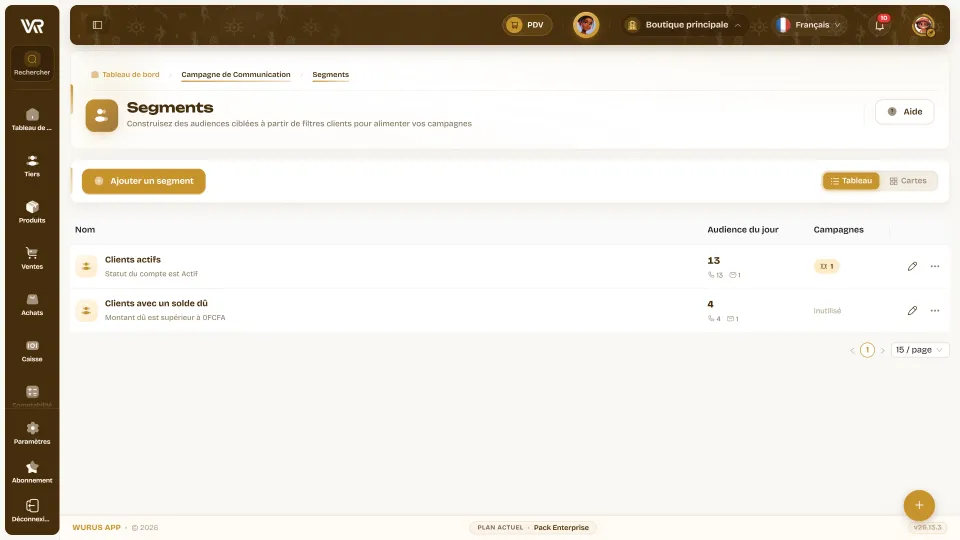Screen dimensions: 960x540
Task: Click the campaign count badge for Clients actifs
Action: coord(827,266)
